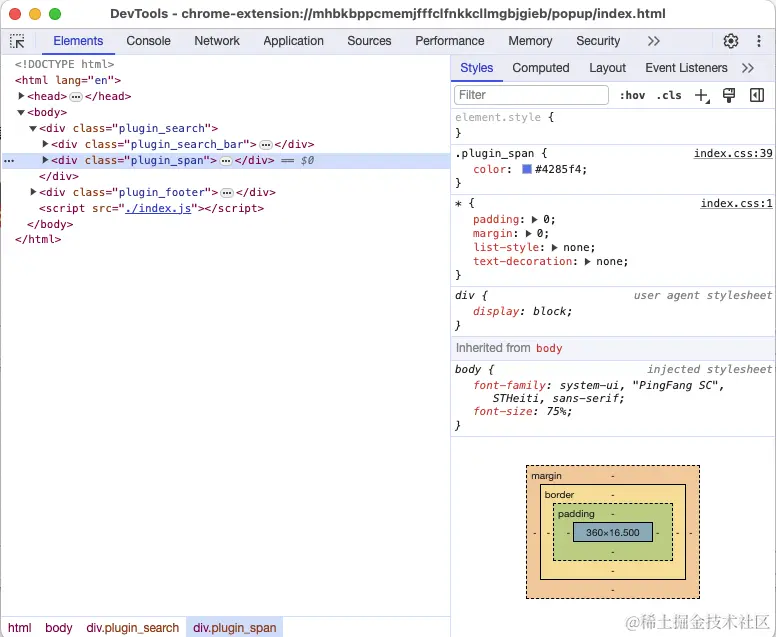Click the color property name

tap(490, 169)
